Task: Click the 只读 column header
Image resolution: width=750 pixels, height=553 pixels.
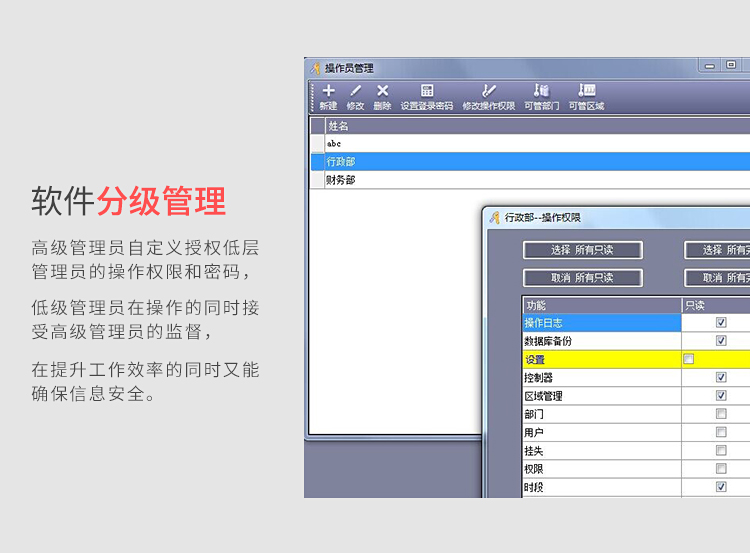Action: coord(716,305)
